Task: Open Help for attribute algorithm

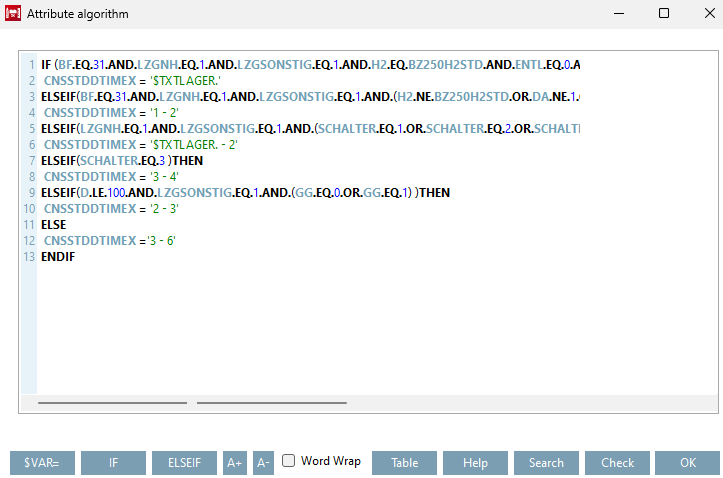Action: click(475, 463)
